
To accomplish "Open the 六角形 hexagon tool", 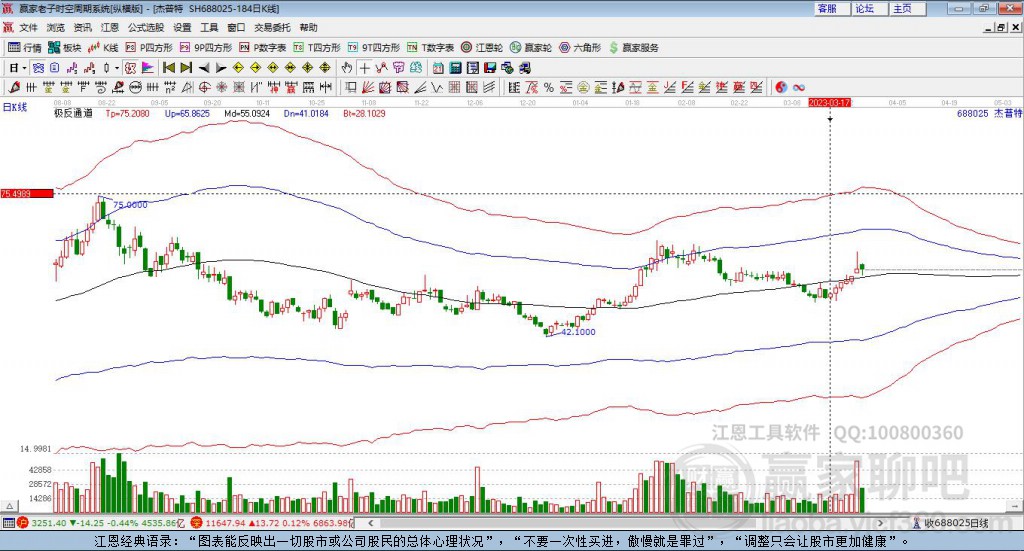I will coord(580,48).
